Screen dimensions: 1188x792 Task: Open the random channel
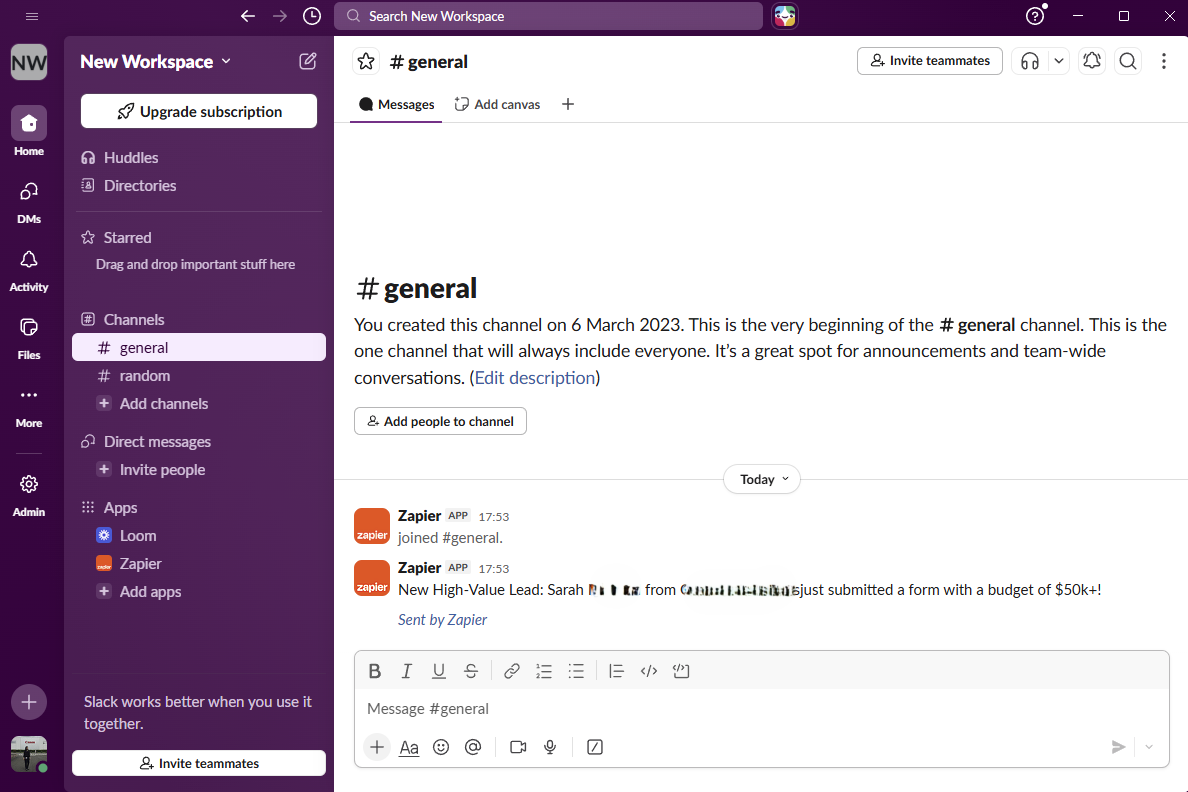tap(145, 376)
